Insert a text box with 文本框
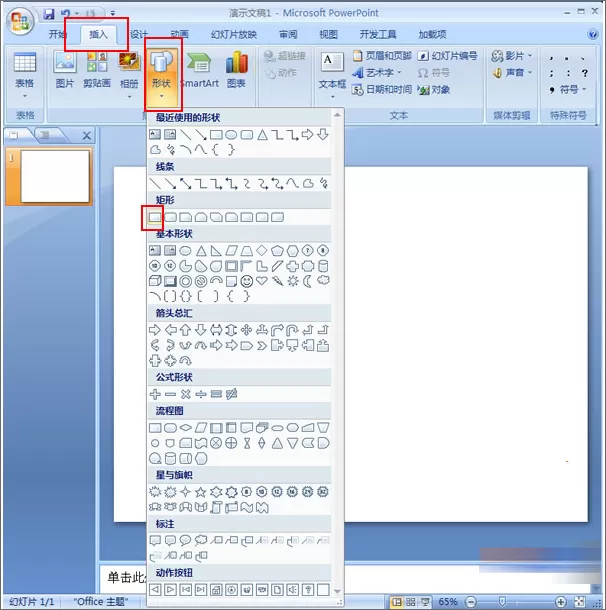Screen dimensions: 606x610 pyautogui.click(x=332, y=75)
